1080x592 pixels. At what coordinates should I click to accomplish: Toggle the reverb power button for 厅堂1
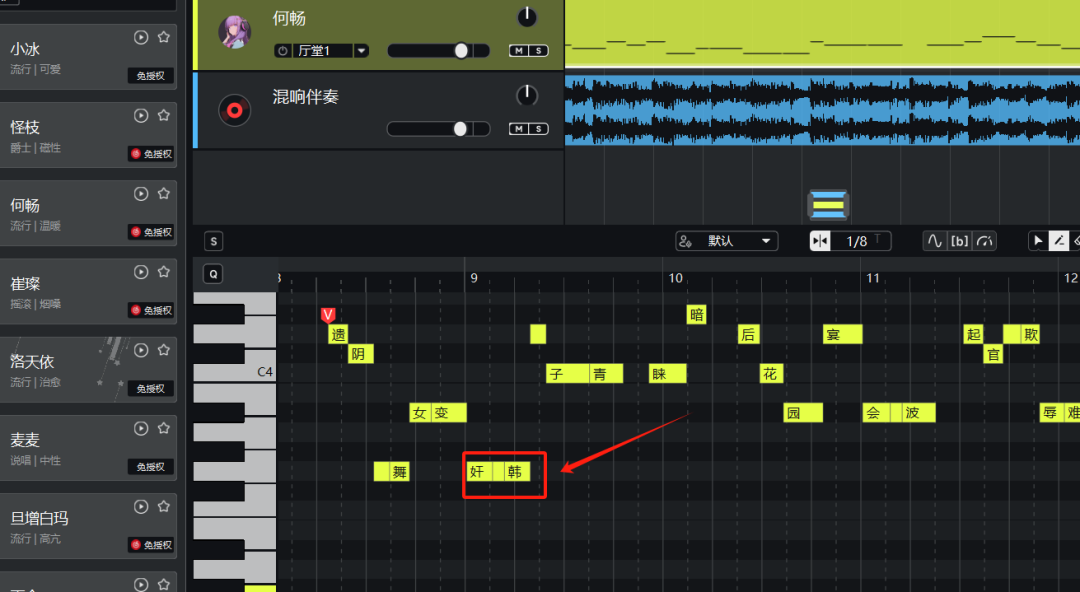click(283, 51)
